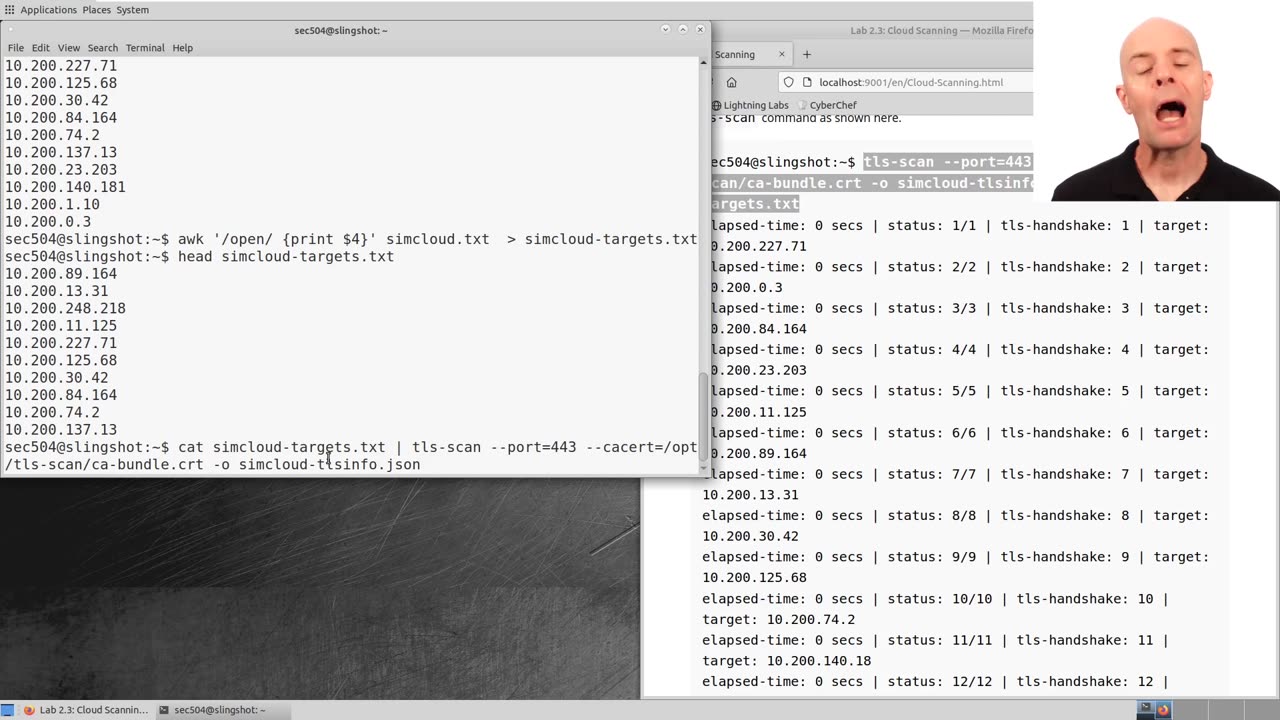
Task: Click IP 10.200.140.181 in terminal output
Action: pos(65,187)
